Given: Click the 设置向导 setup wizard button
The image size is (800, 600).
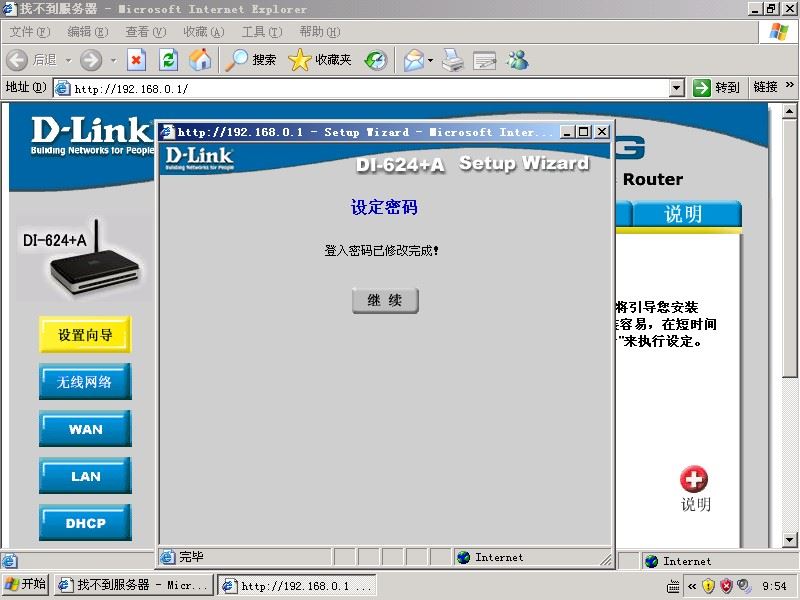Looking at the screenshot, I should click(85, 335).
